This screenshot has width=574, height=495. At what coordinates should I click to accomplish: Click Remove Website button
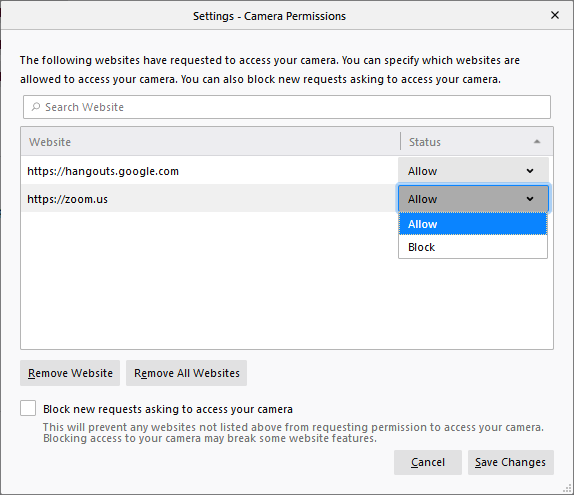click(70, 373)
